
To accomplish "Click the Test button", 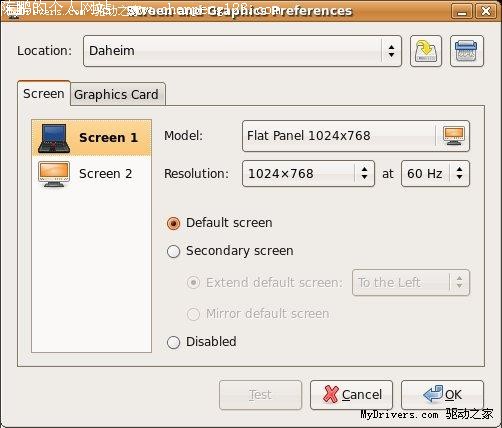I will click(260, 395).
